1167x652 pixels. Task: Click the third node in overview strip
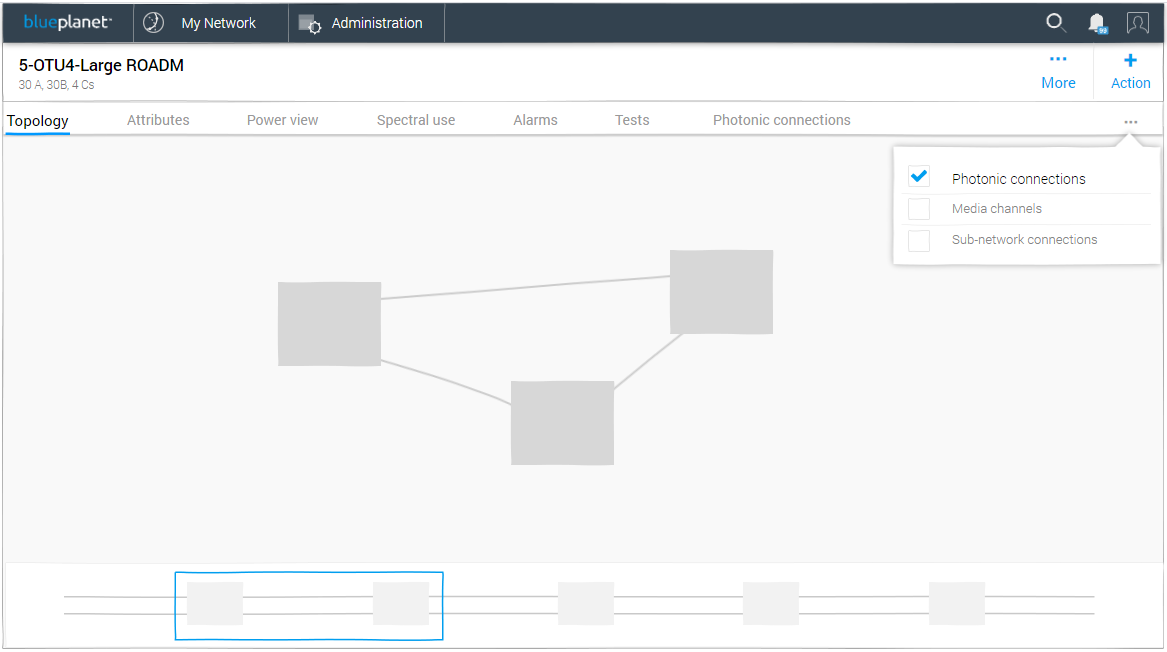coord(586,604)
